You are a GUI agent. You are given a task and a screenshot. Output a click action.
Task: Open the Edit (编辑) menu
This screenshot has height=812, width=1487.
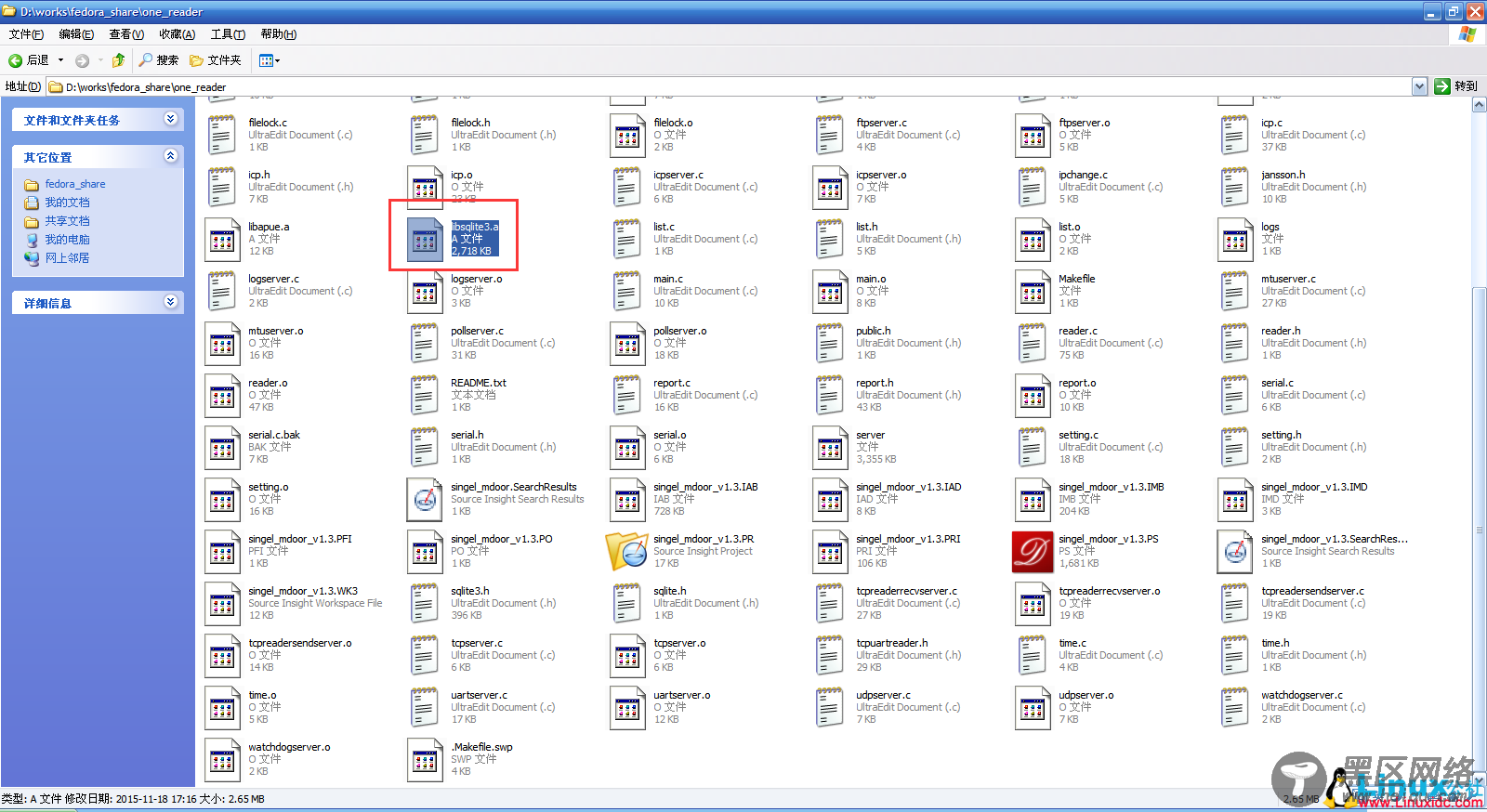click(x=76, y=34)
